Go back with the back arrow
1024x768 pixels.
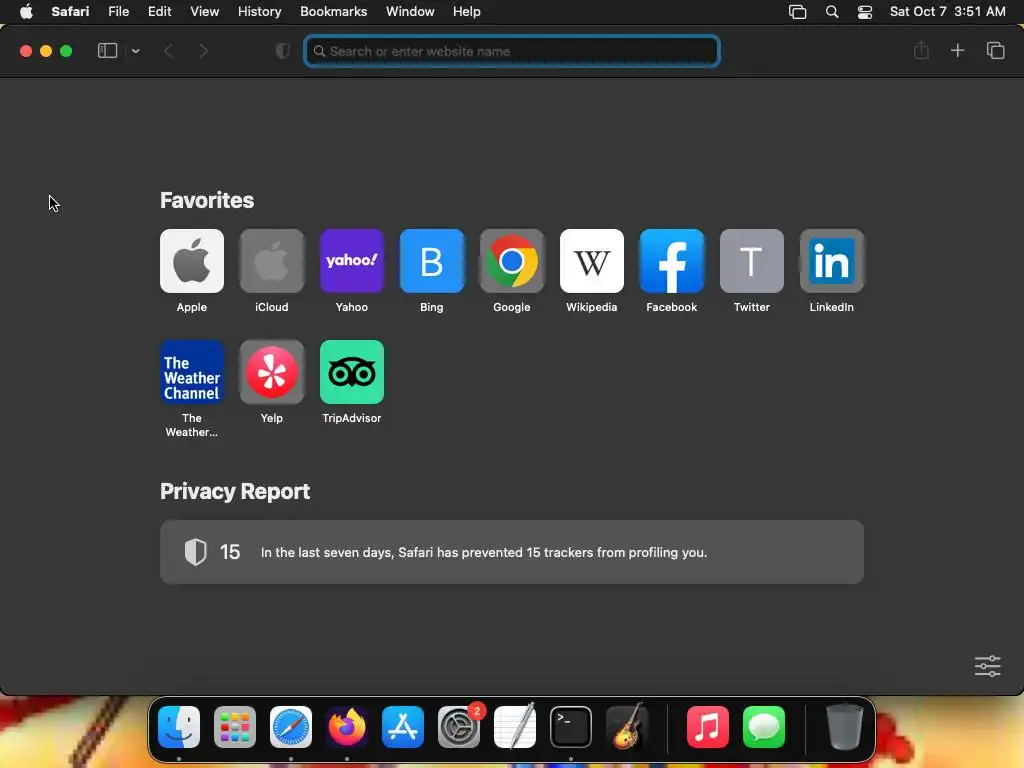coord(168,51)
